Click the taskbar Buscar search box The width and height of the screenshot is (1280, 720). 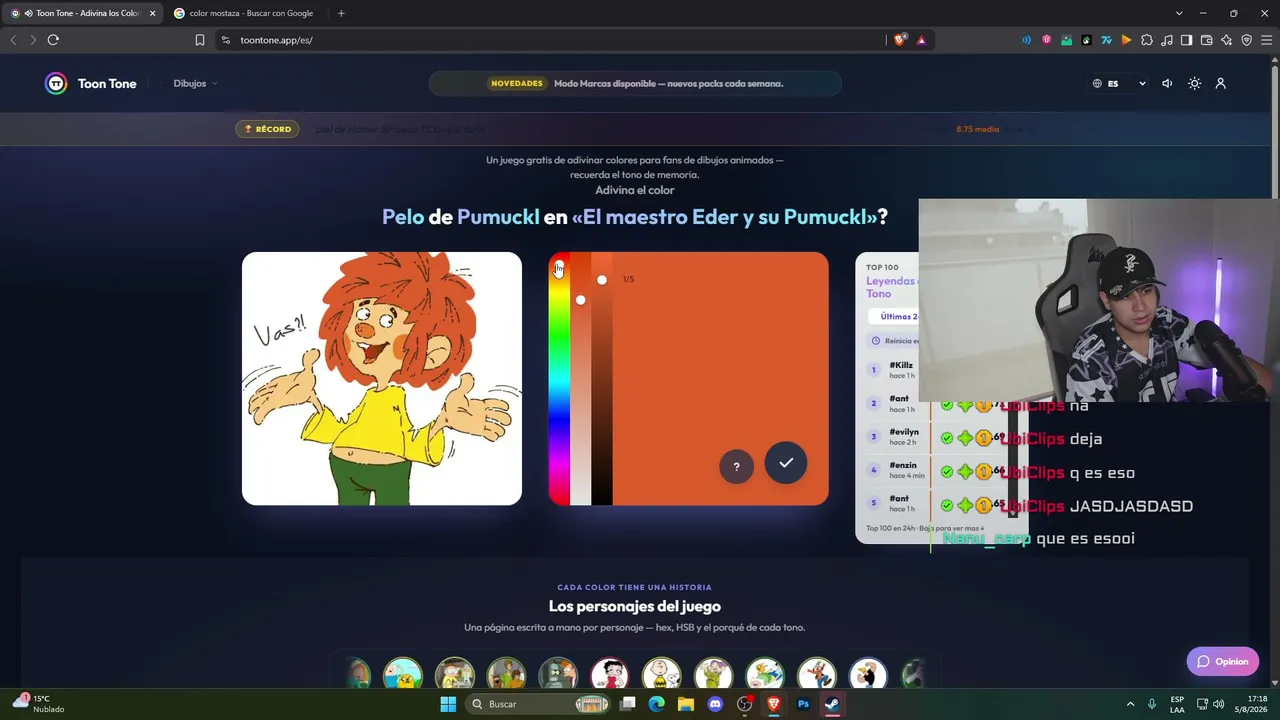coord(539,704)
